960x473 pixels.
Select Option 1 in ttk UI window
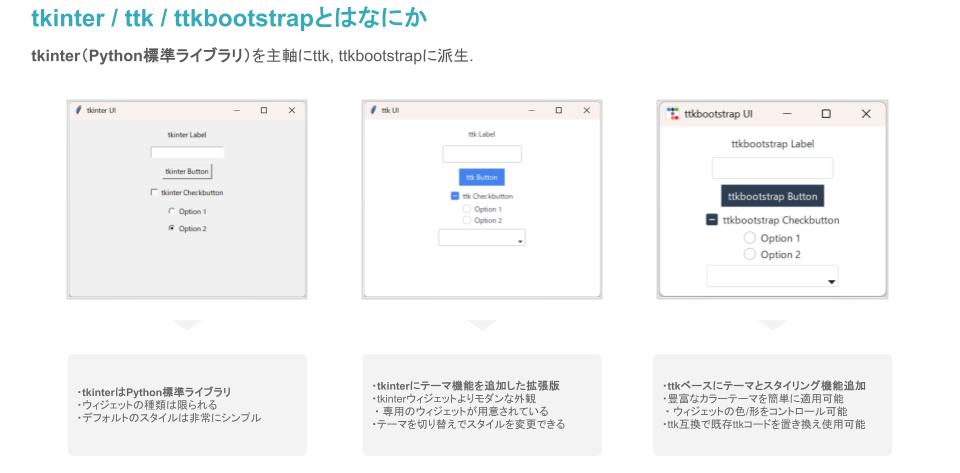click(x=467, y=209)
